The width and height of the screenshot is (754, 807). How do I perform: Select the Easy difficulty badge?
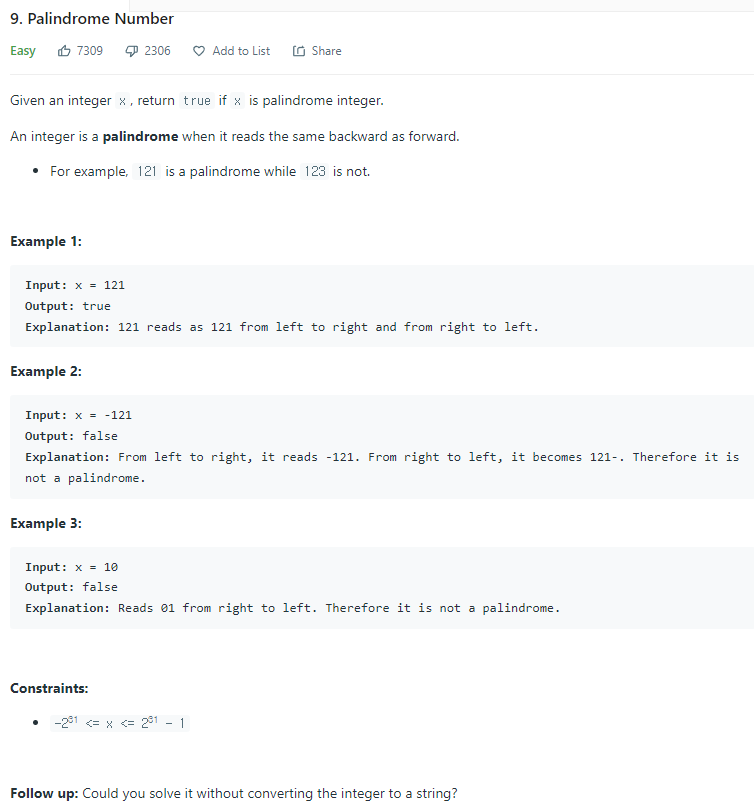point(22,50)
